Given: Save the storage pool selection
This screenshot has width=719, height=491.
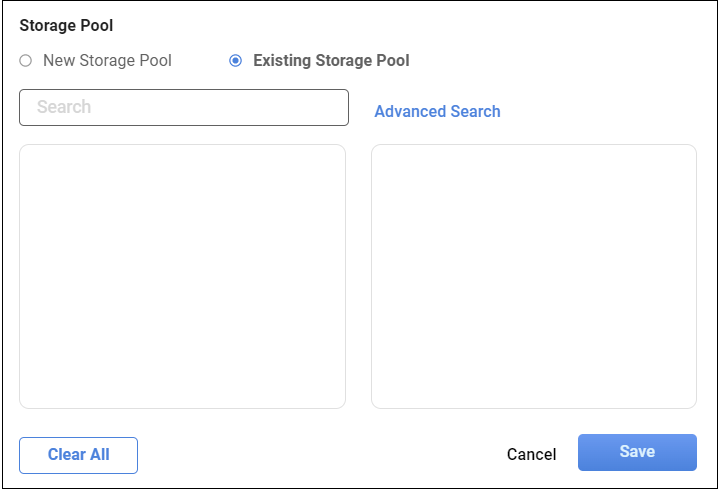Looking at the screenshot, I should [637, 452].
